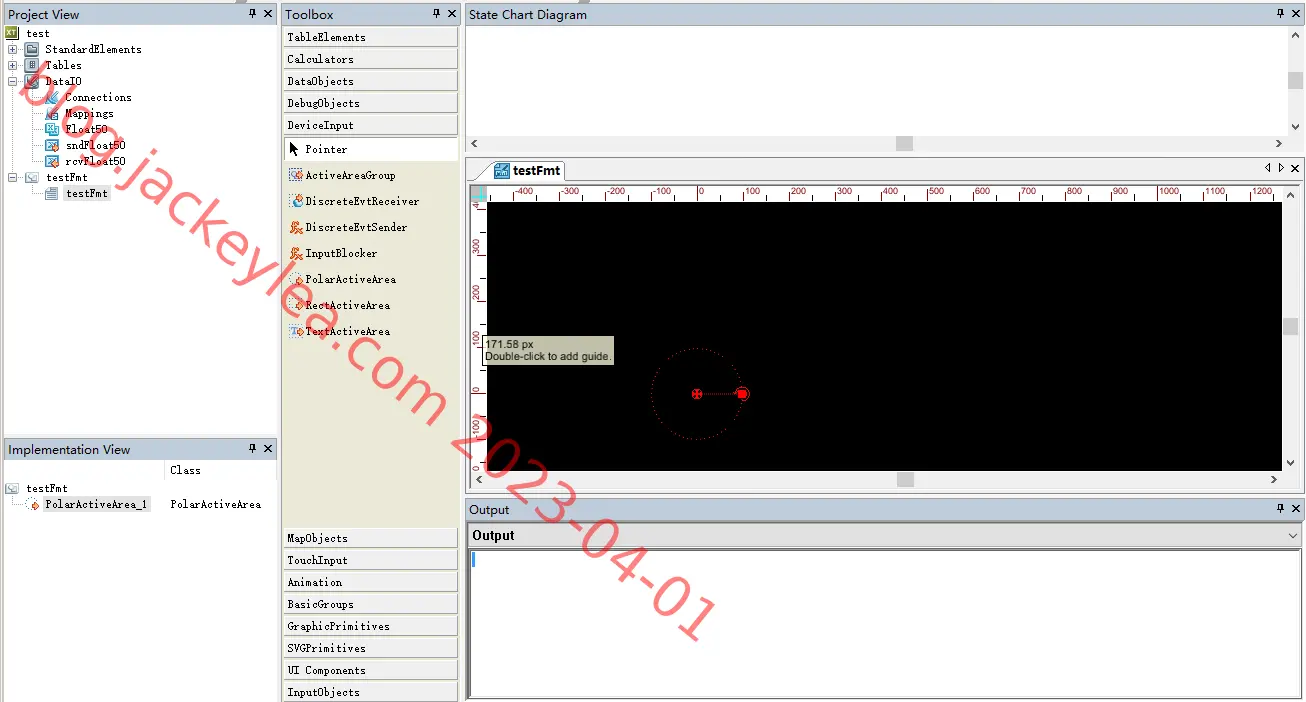
Task: Choose the ActiveAreaGroup toolbox icon
Action: point(296,175)
